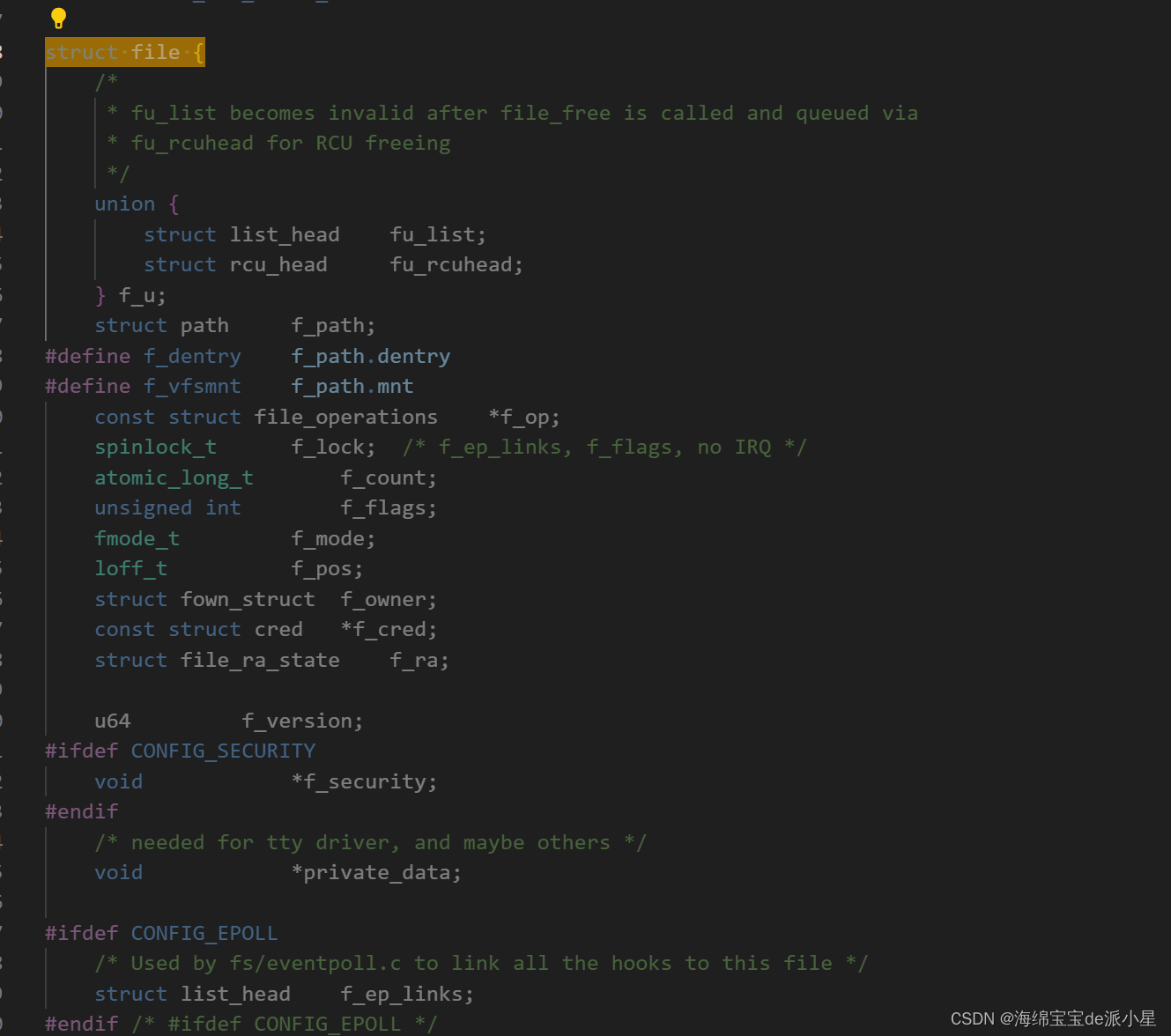The height and width of the screenshot is (1036, 1171).
Task: Click the '#define f_vfsmnt' macro
Action: click(143, 386)
